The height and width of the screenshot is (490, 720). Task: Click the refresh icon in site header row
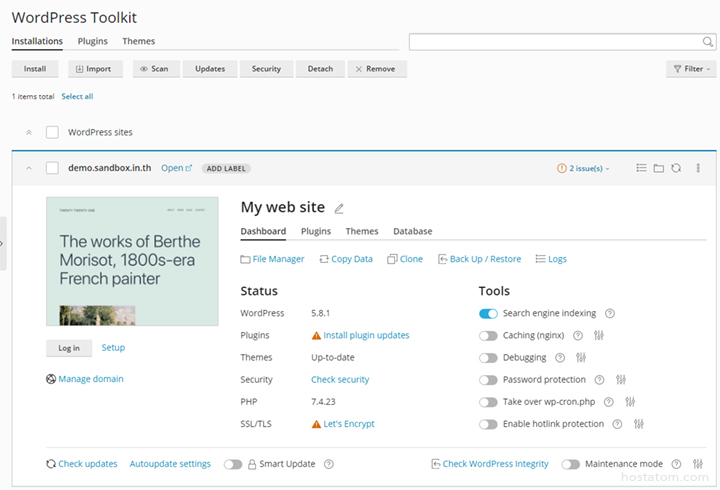(676, 168)
